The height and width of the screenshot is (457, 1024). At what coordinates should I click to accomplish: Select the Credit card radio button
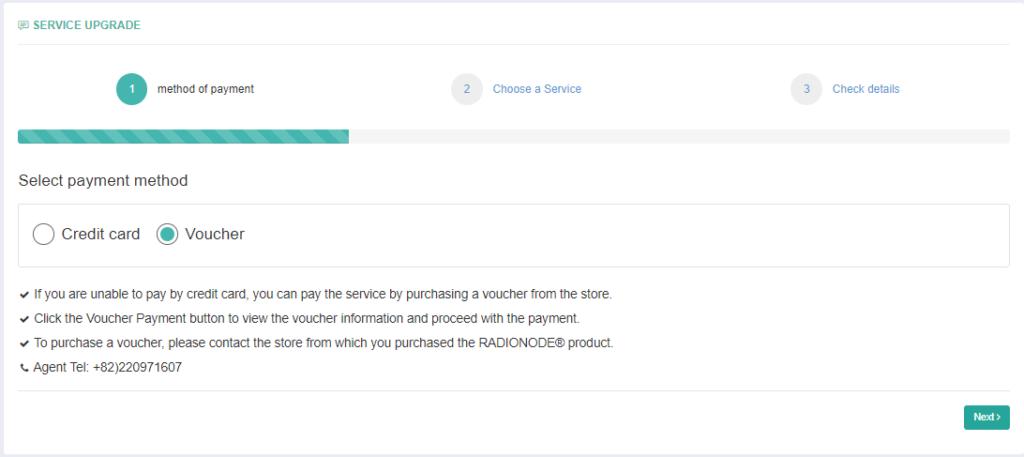pyautogui.click(x=43, y=234)
